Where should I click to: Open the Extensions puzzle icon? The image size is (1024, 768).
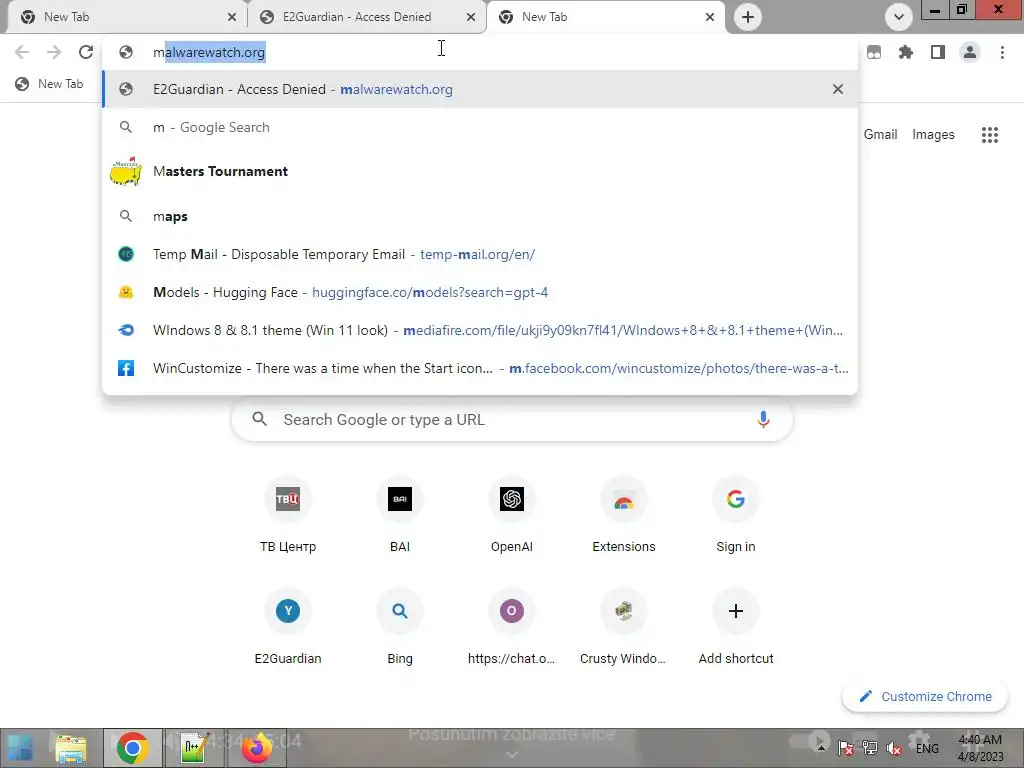click(x=905, y=52)
